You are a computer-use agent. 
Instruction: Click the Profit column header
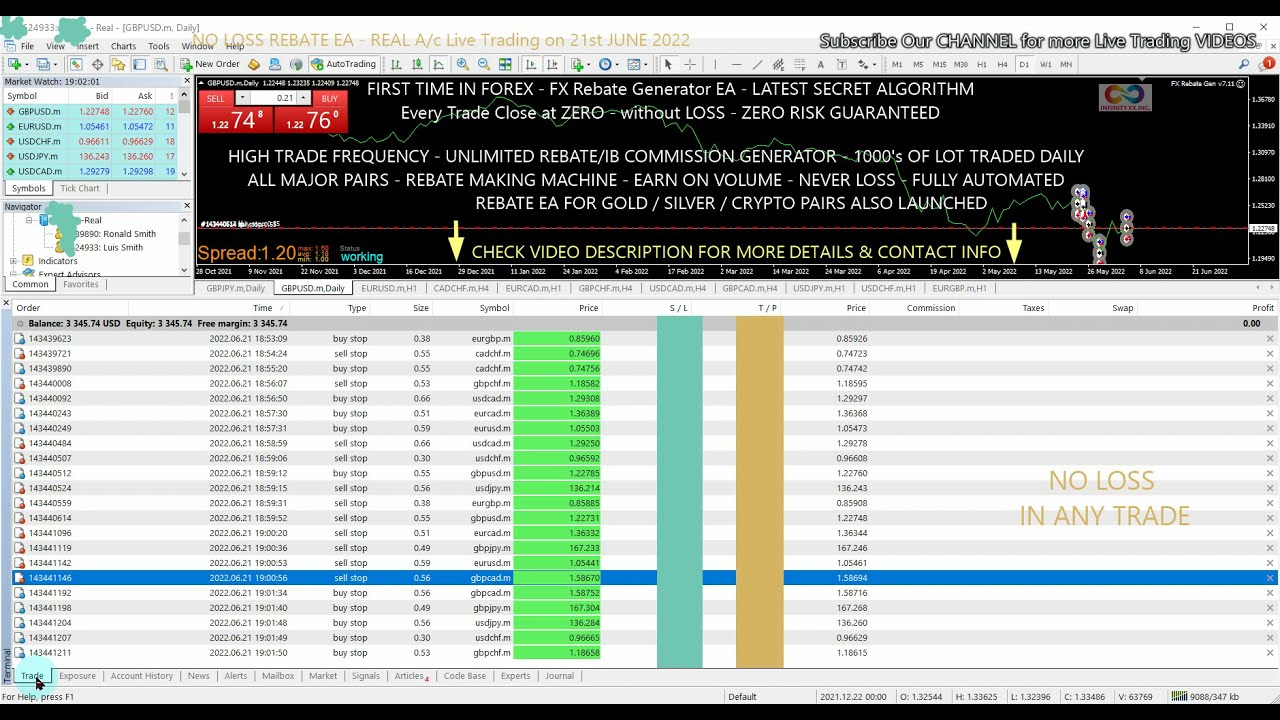pos(1263,308)
